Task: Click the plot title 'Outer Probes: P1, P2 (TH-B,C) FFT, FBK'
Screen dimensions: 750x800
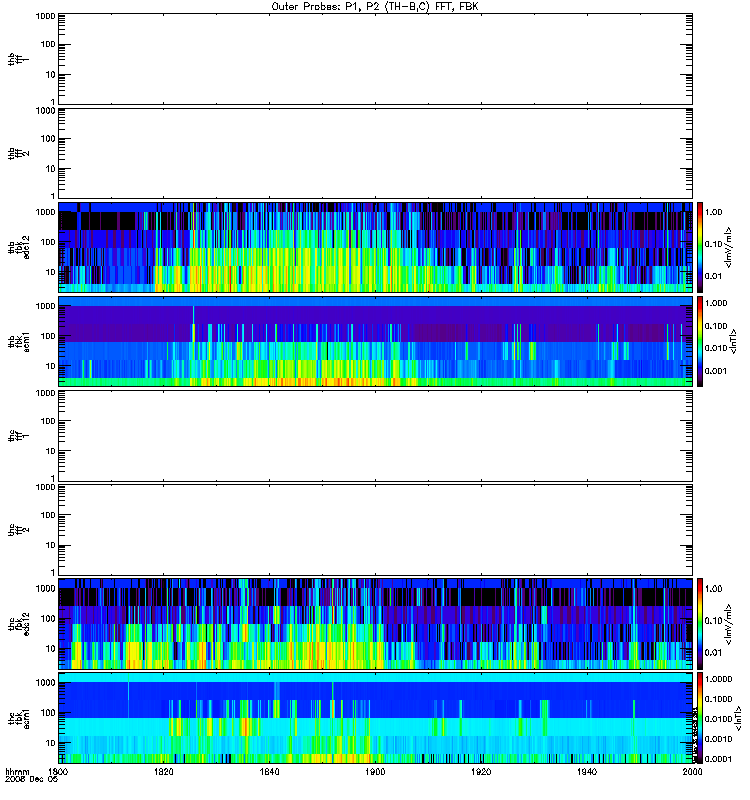Action: click(375, 7)
